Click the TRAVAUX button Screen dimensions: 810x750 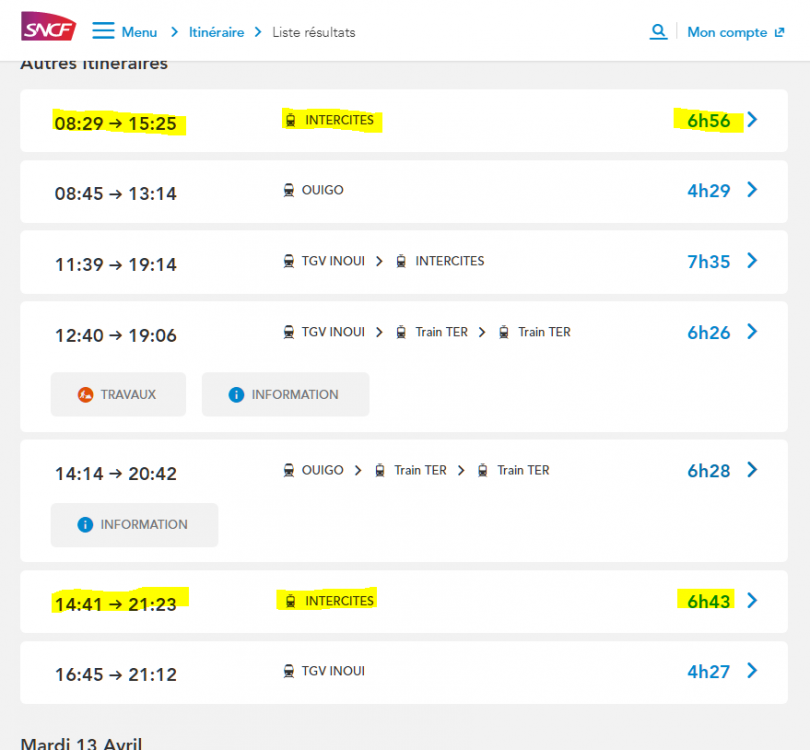pyautogui.click(x=118, y=395)
